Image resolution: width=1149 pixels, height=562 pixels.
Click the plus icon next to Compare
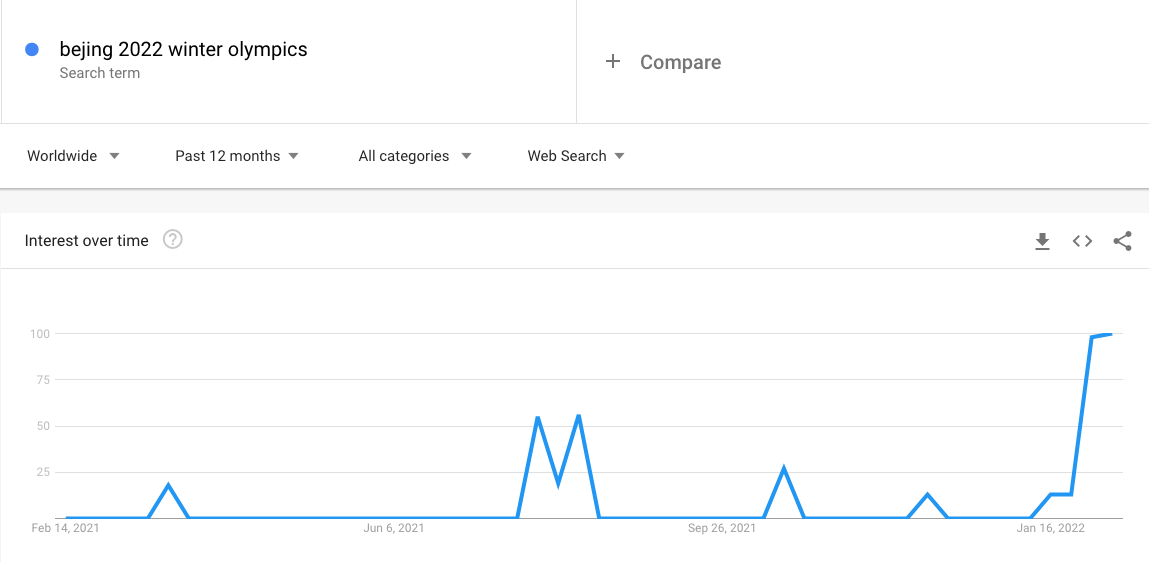point(613,62)
